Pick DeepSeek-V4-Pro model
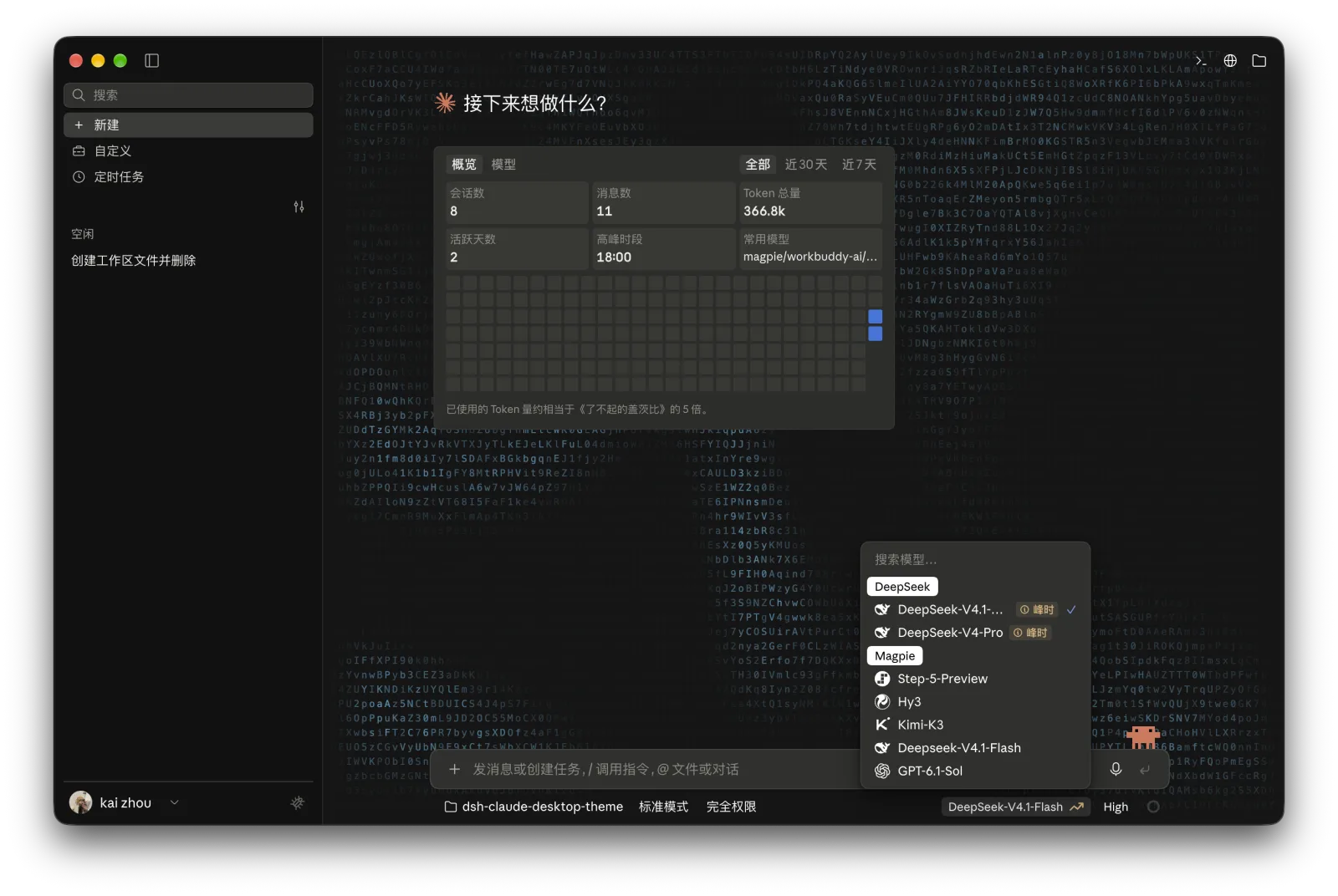Screen dimensions: 1338x896 975,633
